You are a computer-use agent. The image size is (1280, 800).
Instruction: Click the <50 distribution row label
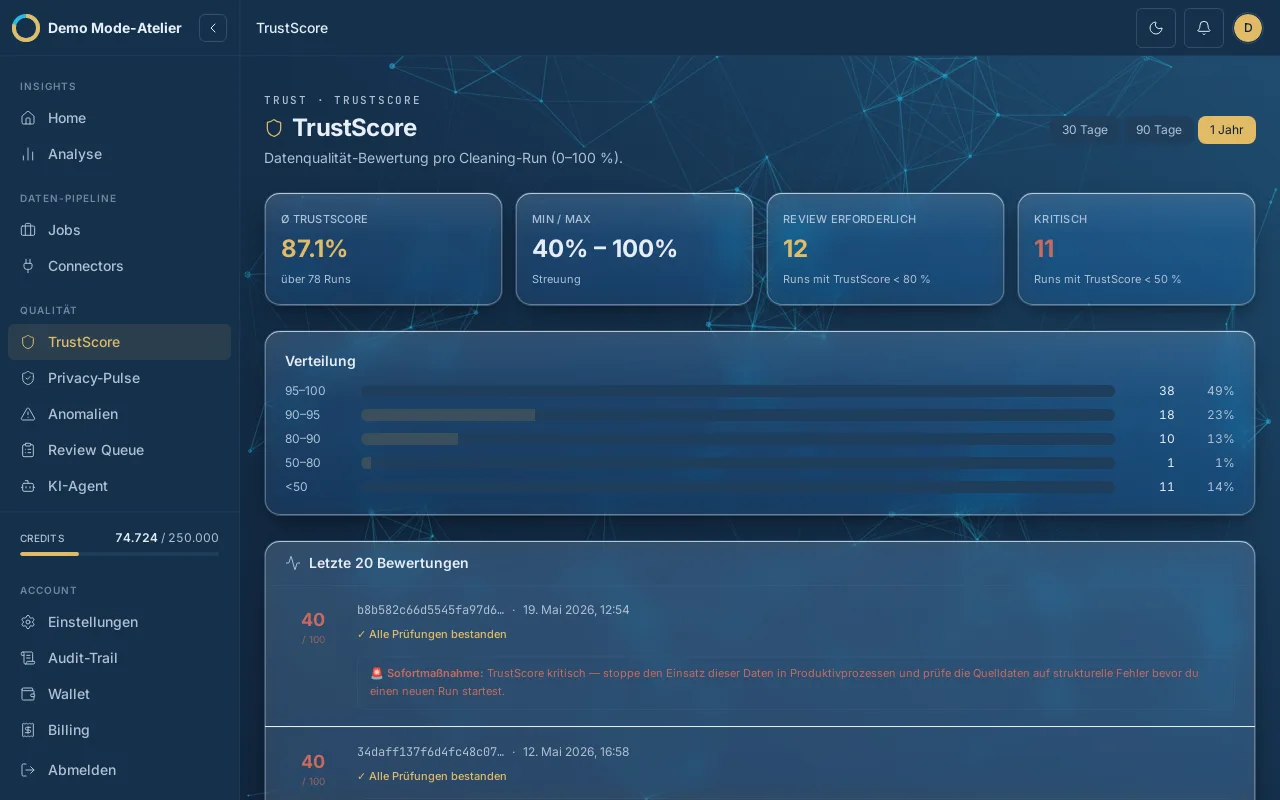point(296,487)
